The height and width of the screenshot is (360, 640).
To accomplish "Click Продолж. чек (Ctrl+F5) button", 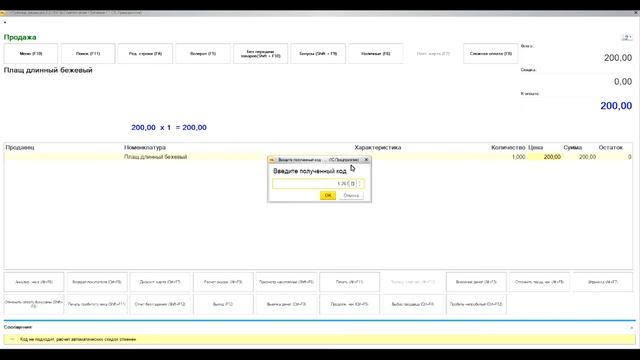I will [x=349, y=304].
